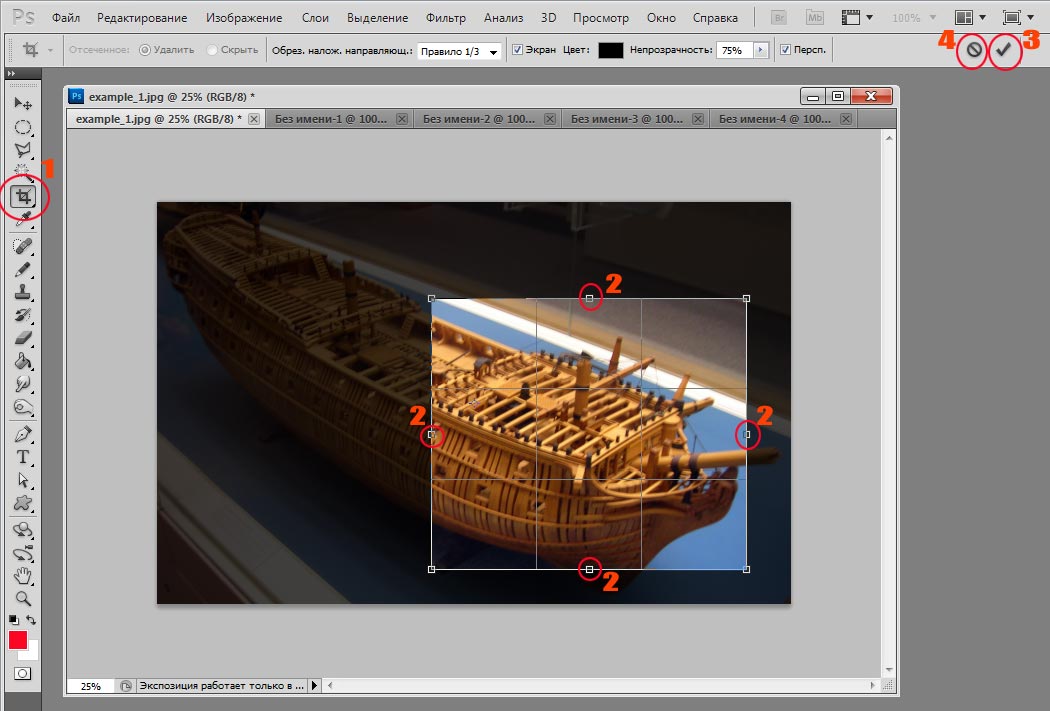The height and width of the screenshot is (711, 1050).
Task: Select the Brush tool
Action: 22,269
